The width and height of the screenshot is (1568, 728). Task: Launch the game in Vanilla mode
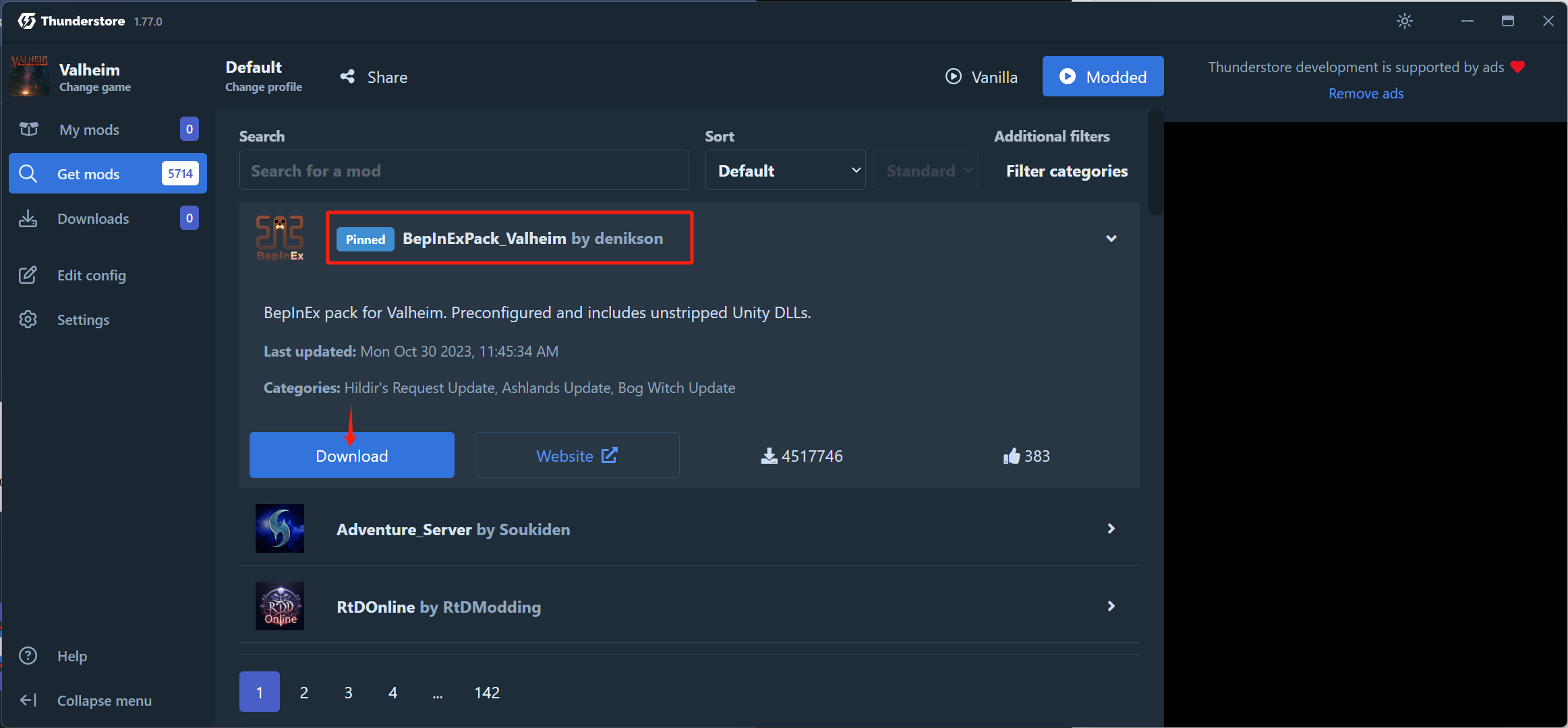(x=981, y=77)
